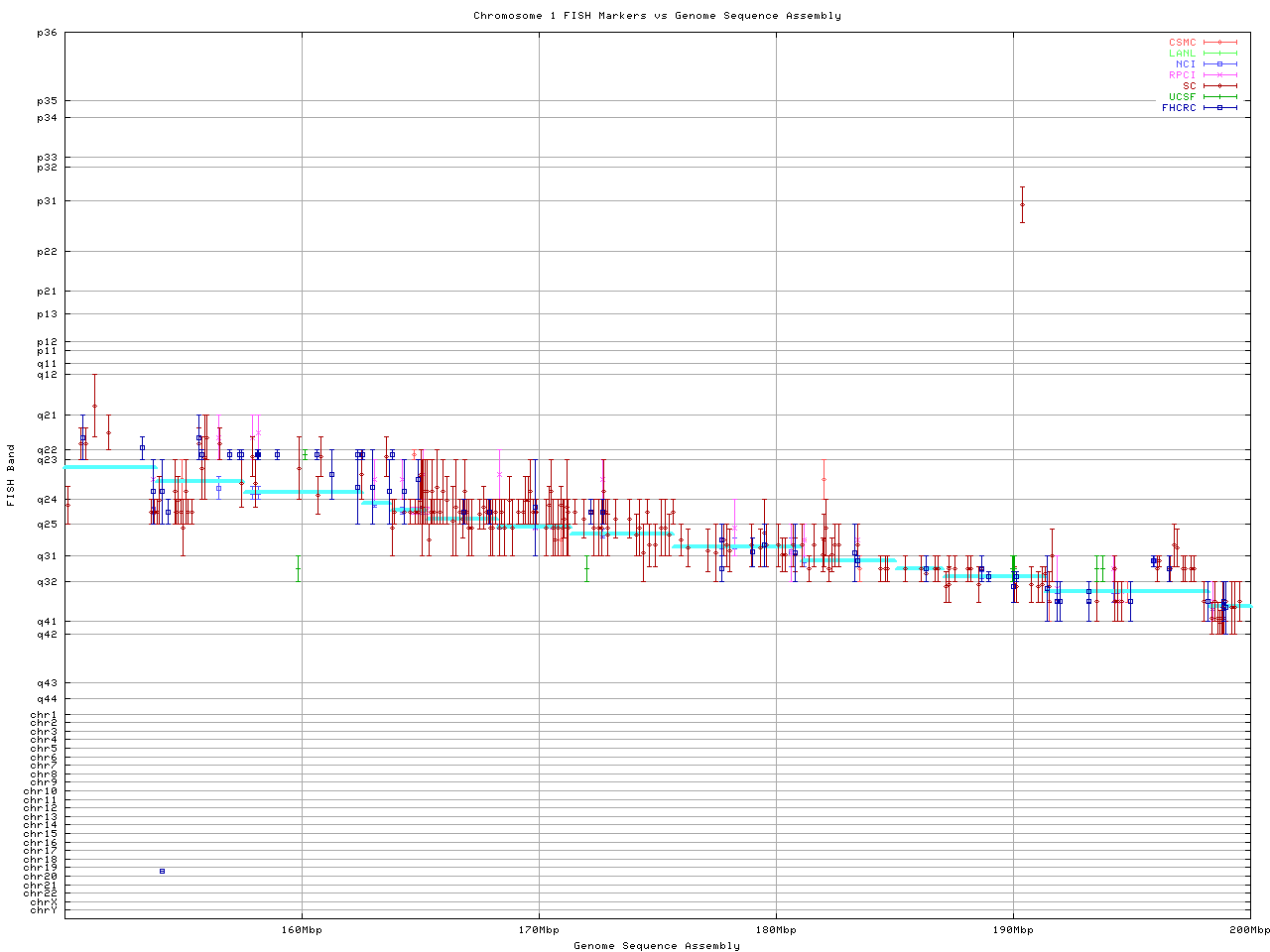Click the 160Mbp x-axis tick label

(302, 930)
